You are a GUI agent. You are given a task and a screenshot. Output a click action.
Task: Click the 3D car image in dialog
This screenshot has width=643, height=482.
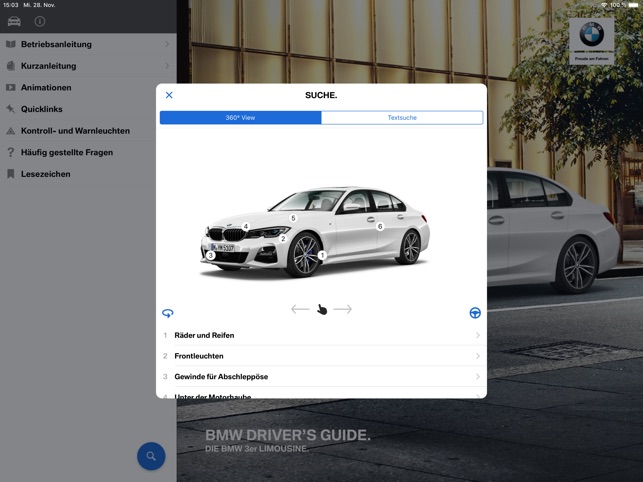tap(315, 232)
